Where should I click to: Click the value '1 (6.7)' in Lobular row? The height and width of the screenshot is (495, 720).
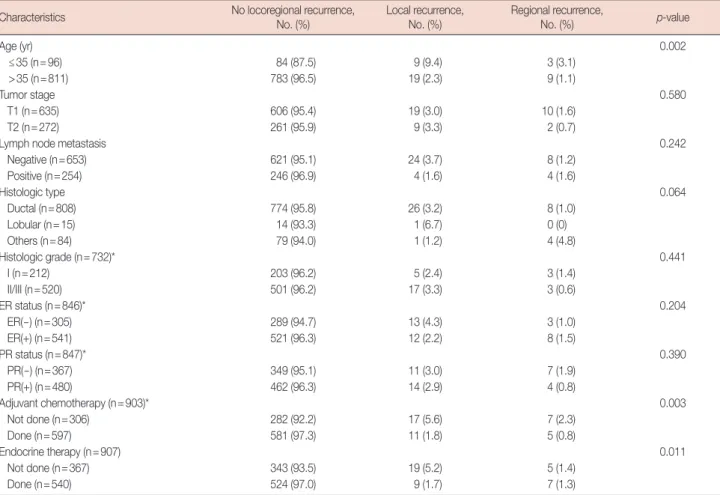428,225
